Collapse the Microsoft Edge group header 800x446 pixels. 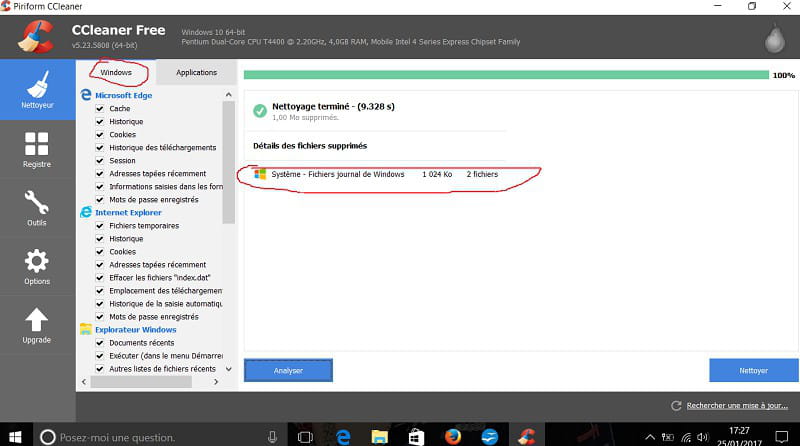tap(123, 95)
